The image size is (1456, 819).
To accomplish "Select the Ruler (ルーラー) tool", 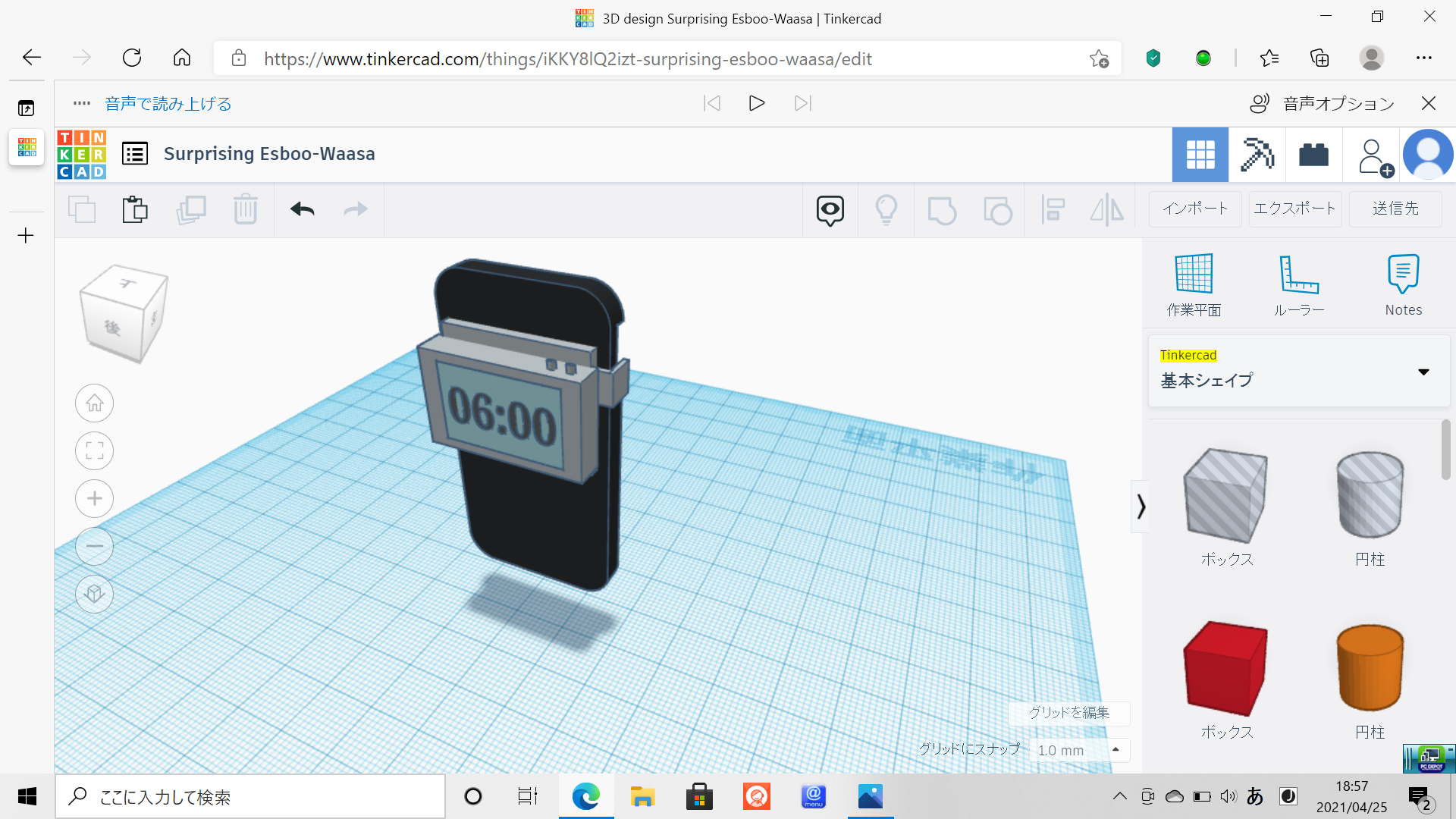I will [1298, 285].
